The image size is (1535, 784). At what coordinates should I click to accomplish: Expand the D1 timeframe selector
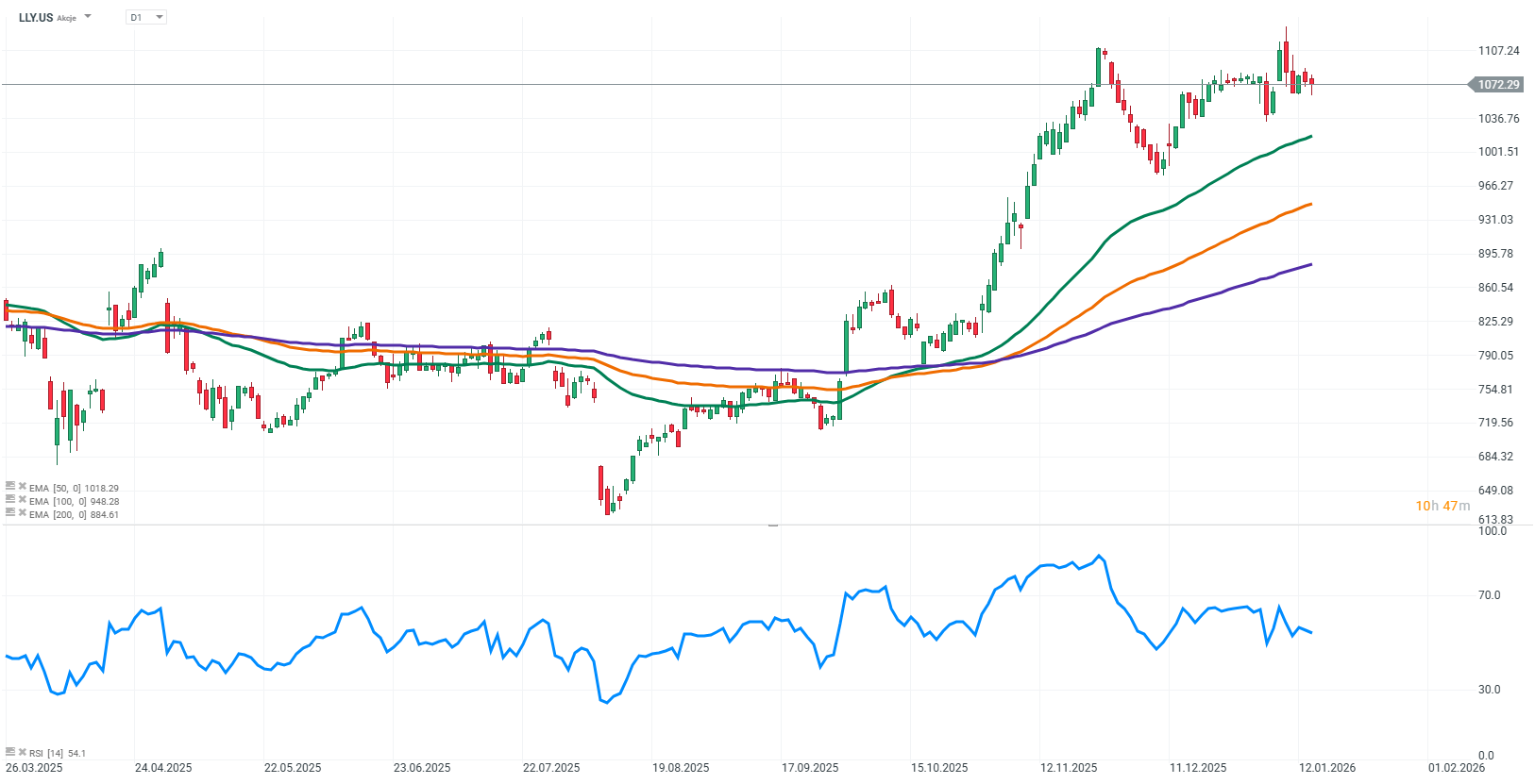(159, 17)
